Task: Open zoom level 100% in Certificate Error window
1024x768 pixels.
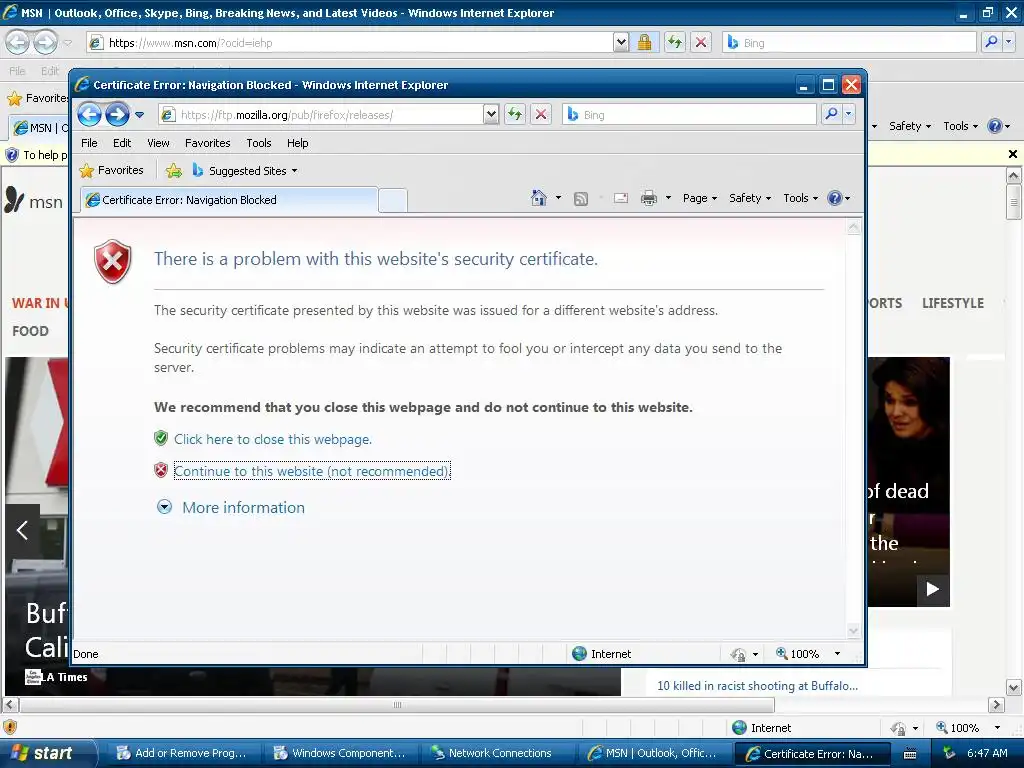Action: pos(807,654)
